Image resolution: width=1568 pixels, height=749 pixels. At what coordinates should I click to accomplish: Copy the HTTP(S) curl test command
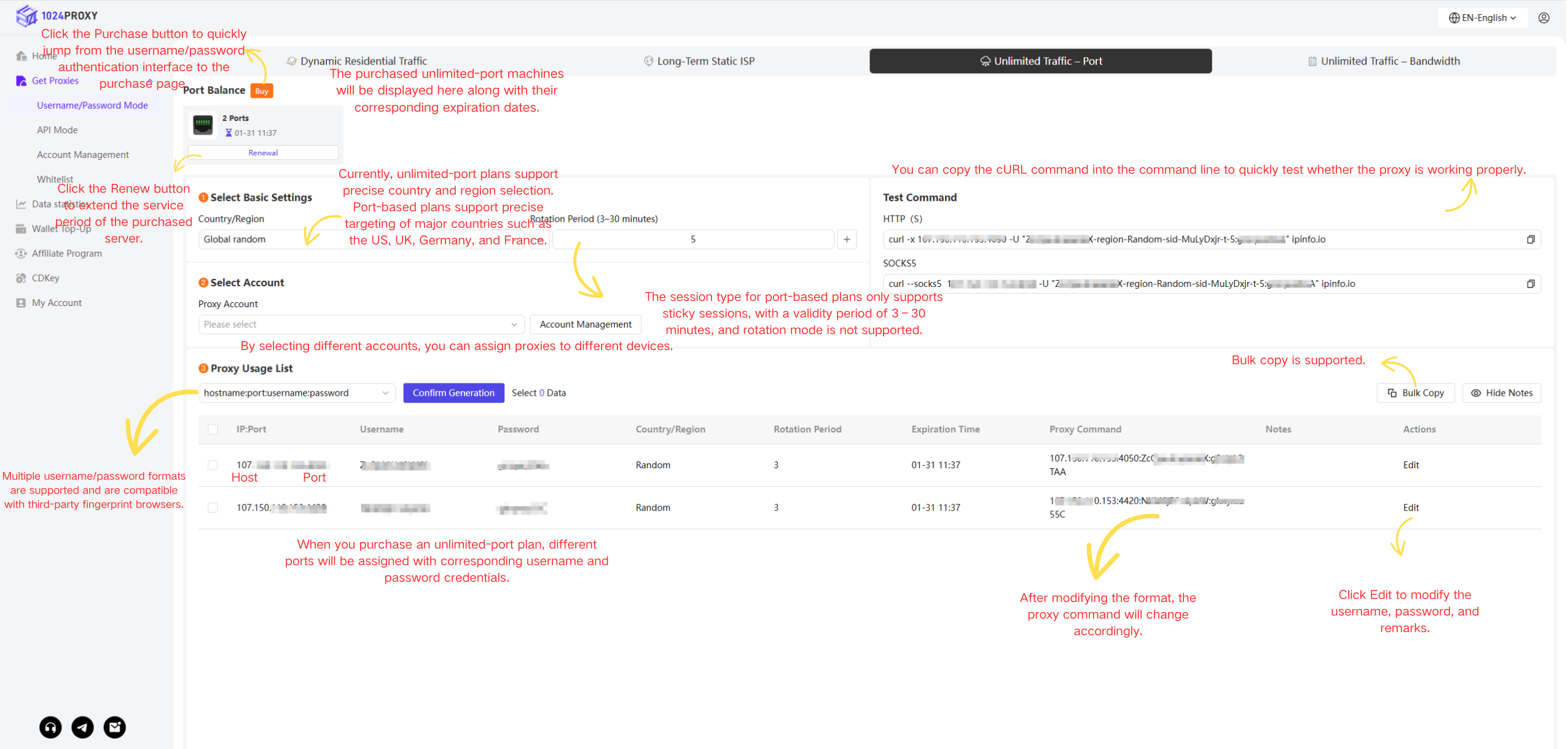point(1530,240)
